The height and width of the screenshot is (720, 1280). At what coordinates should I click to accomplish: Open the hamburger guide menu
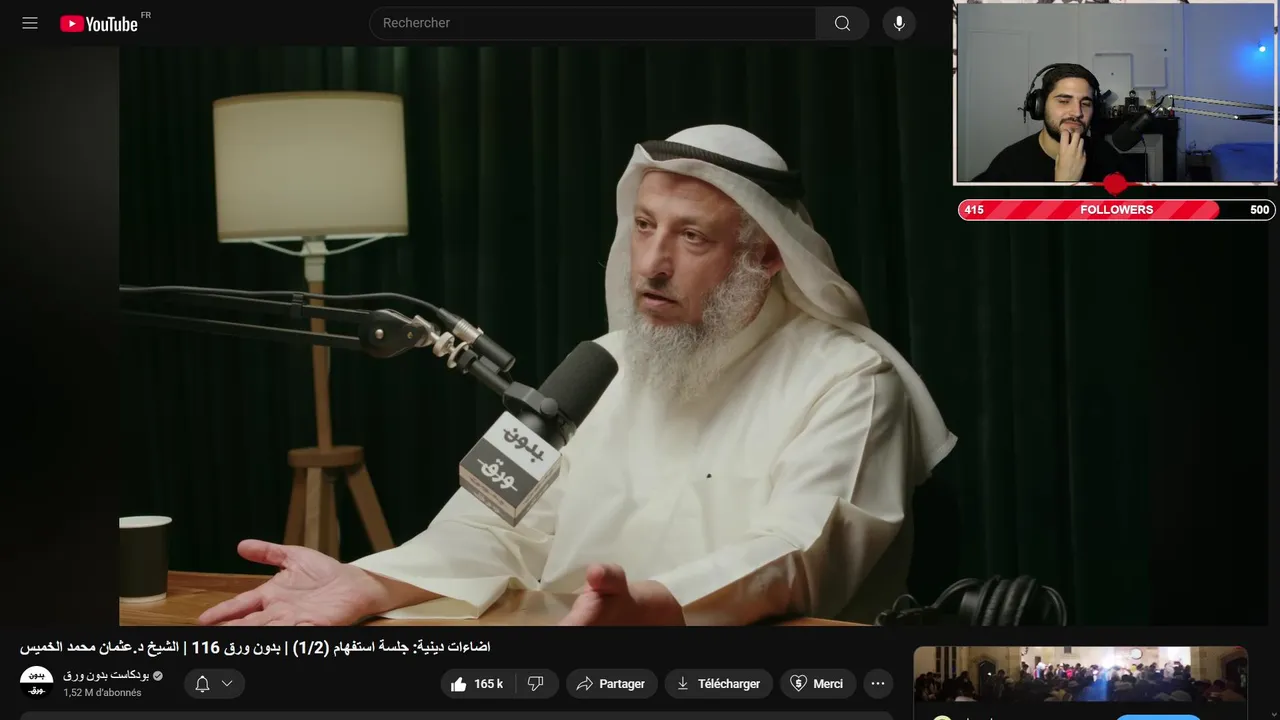point(30,23)
